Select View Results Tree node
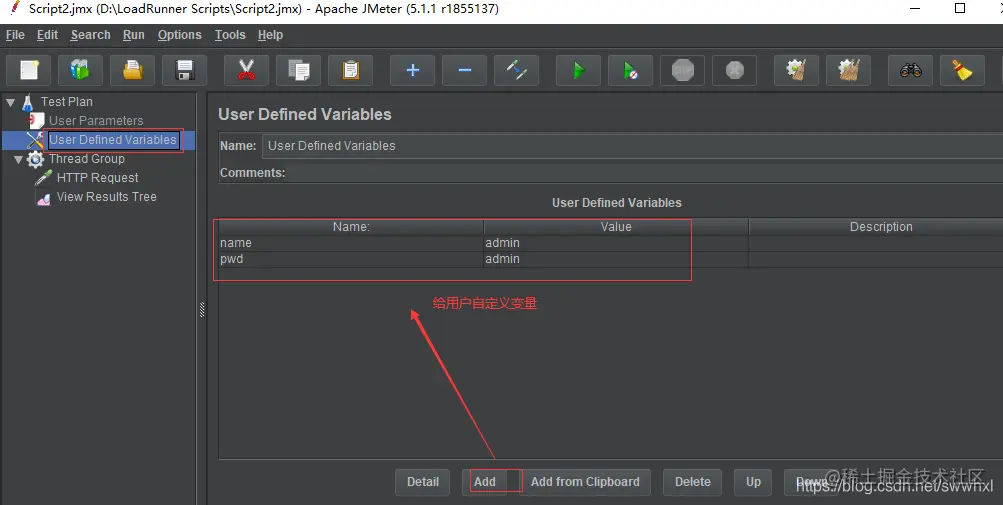 pyautogui.click(x=106, y=197)
